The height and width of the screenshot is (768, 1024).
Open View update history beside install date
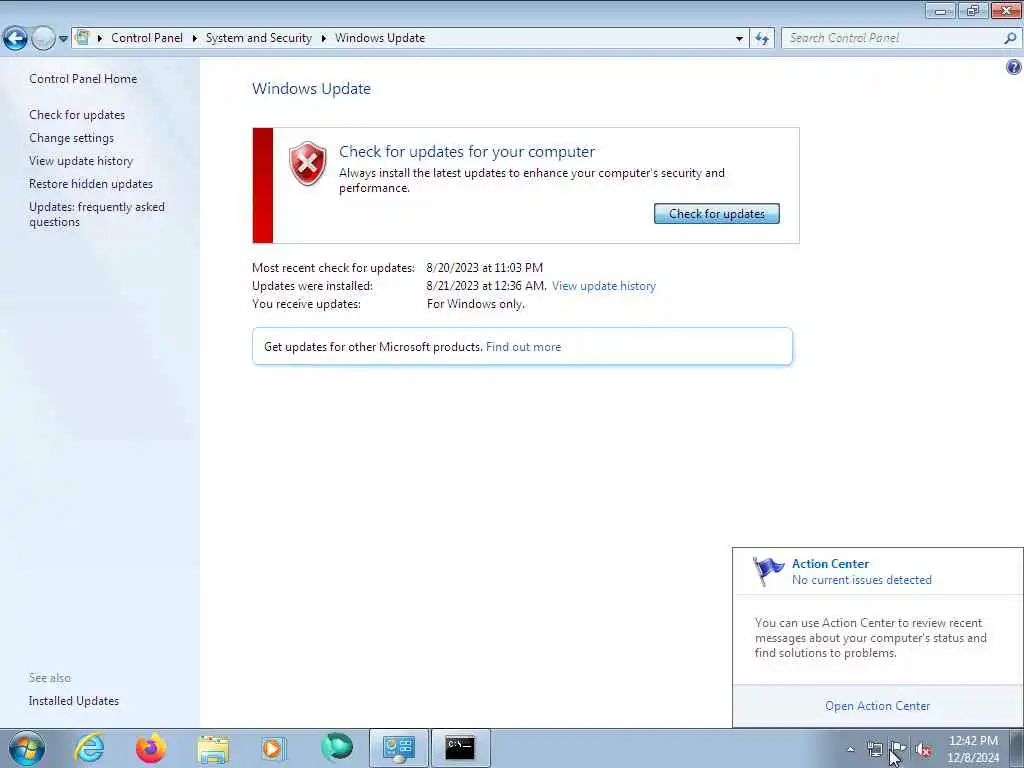coord(603,285)
